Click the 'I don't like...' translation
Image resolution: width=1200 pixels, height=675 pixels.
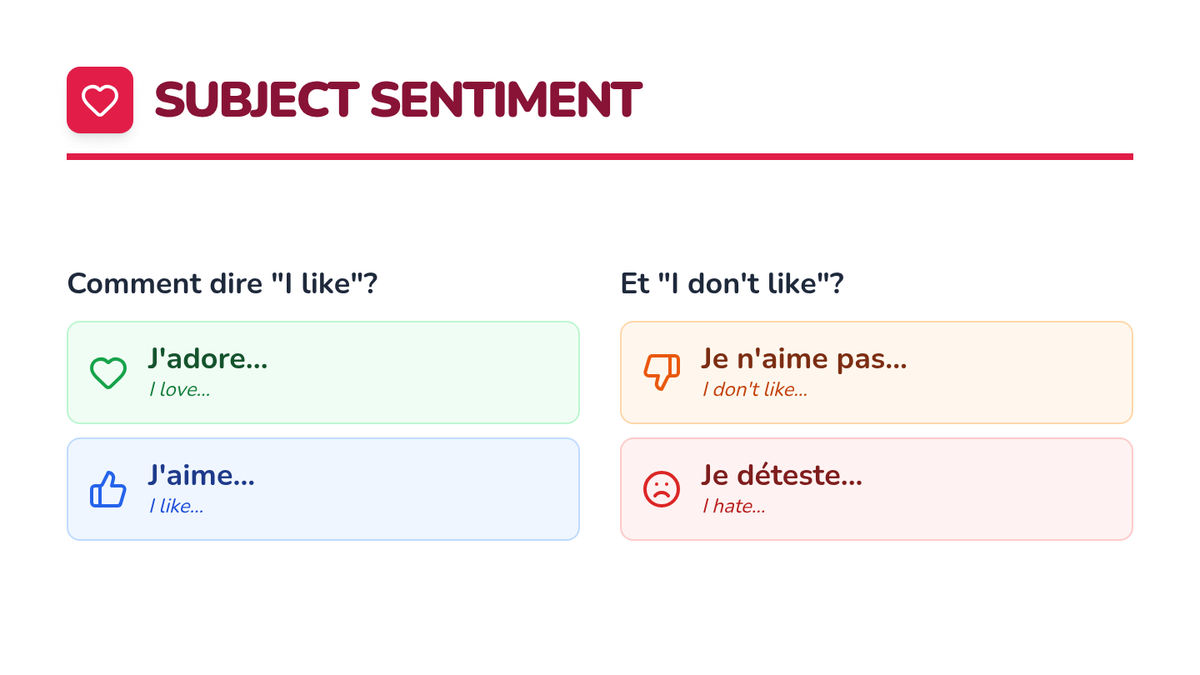[754, 390]
